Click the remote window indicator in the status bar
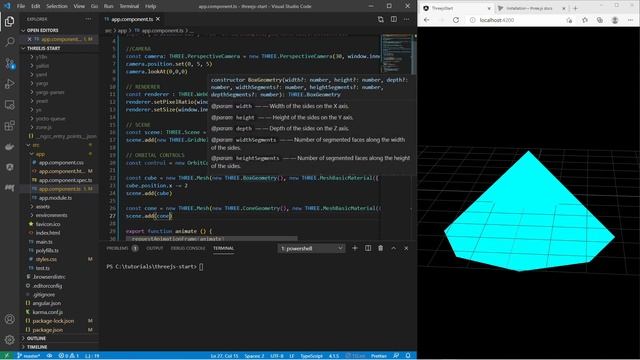The height and width of the screenshot is (360, 640). (7, 356)
